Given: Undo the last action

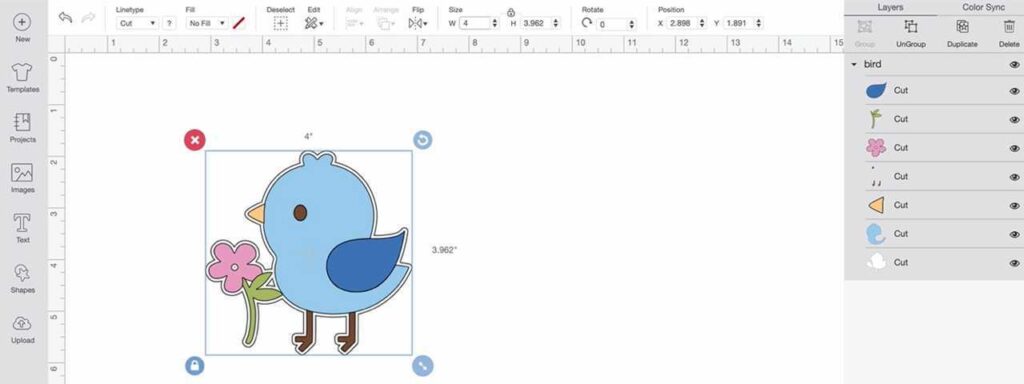Looking at the screenshot, I should click(x=65, y=18).
